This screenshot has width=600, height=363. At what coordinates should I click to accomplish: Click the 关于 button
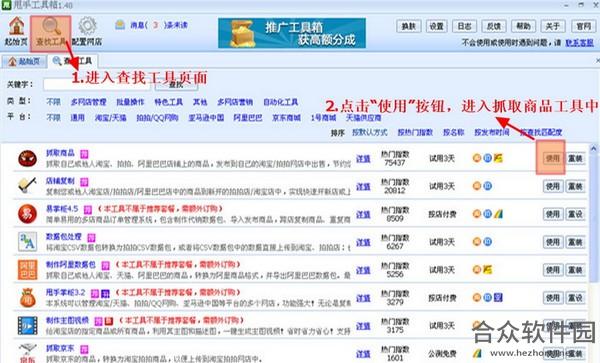pyautogui.click(x=553, y=26)
